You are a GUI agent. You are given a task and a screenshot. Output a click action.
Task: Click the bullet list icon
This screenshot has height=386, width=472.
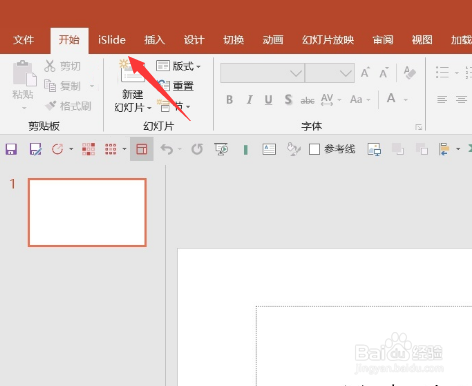click(x=442, y=72)
